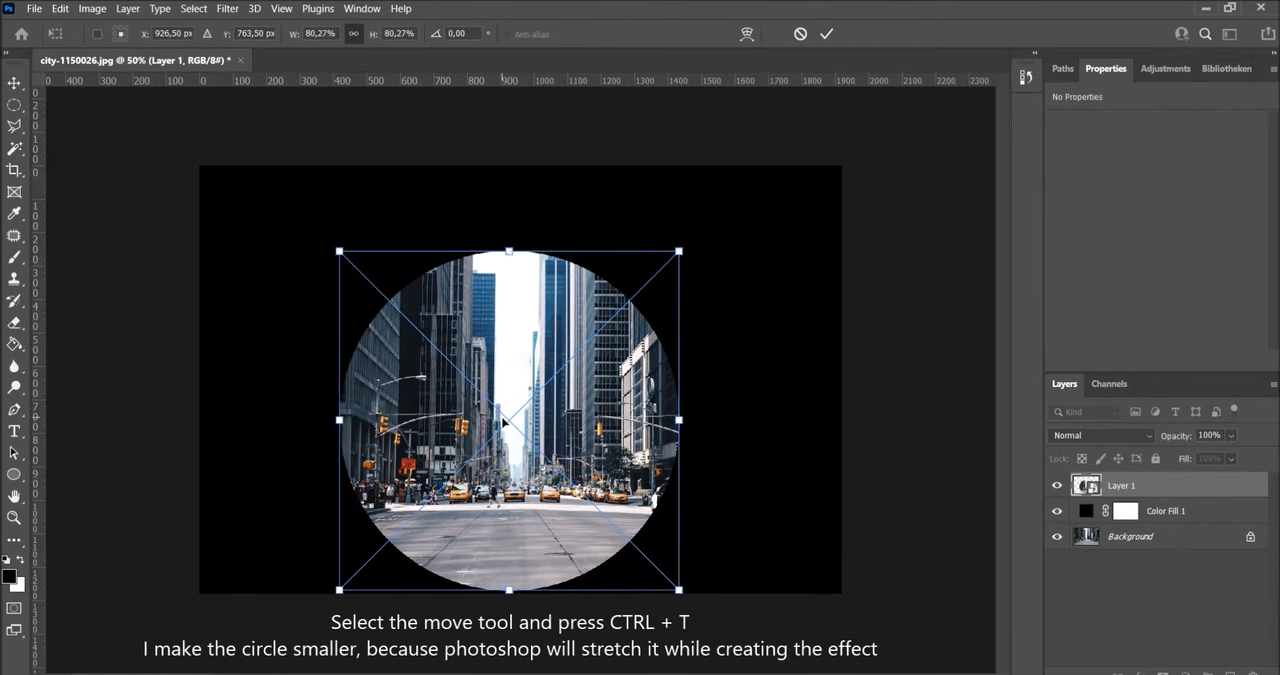Open the Properties panel flyout menu
This screenshot has width=1280, height=675.
1273,69
